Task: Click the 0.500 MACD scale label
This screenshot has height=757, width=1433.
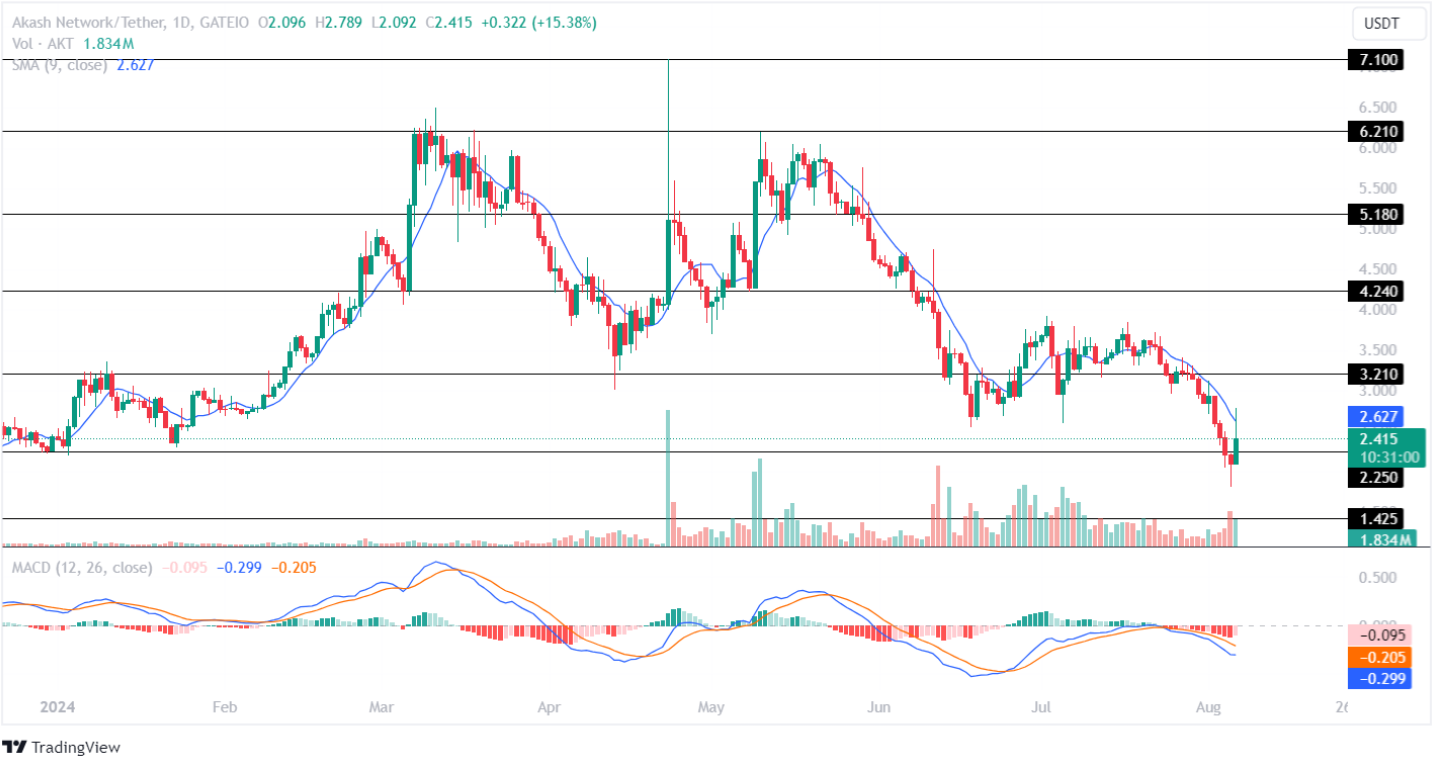Action: [1377, 578]
